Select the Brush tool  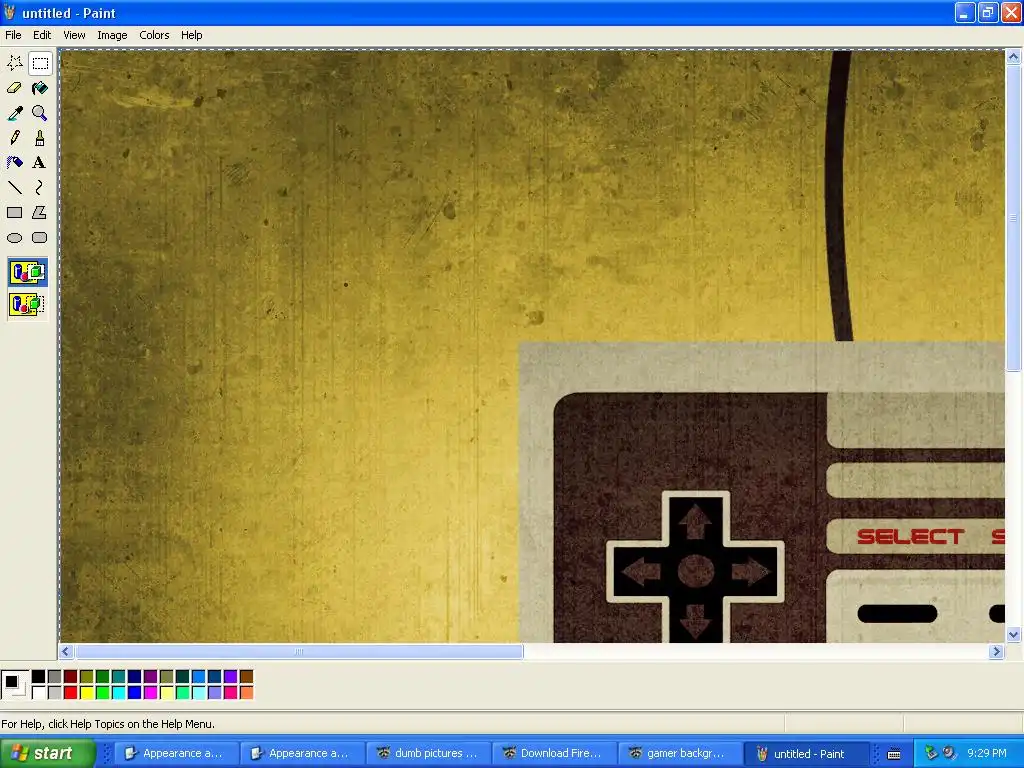40,138
